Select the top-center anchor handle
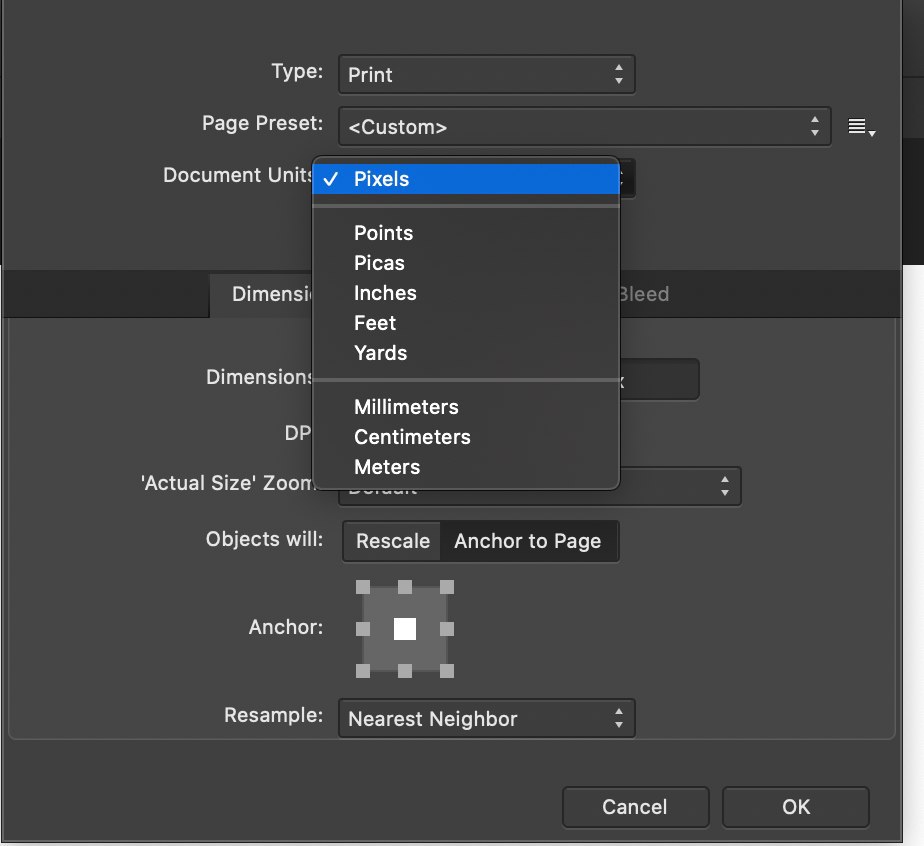The image size is (924, 846). pyautogui.click(x=404, y=587)
